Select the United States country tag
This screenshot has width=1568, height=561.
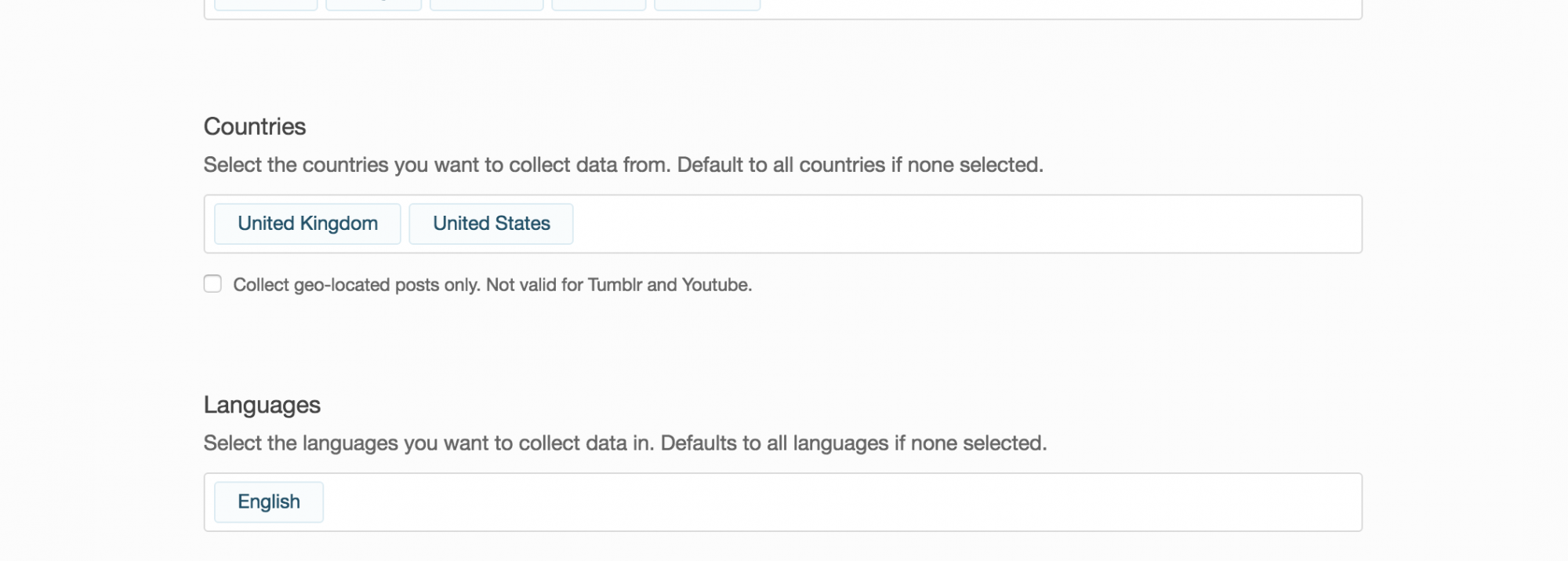491,224
